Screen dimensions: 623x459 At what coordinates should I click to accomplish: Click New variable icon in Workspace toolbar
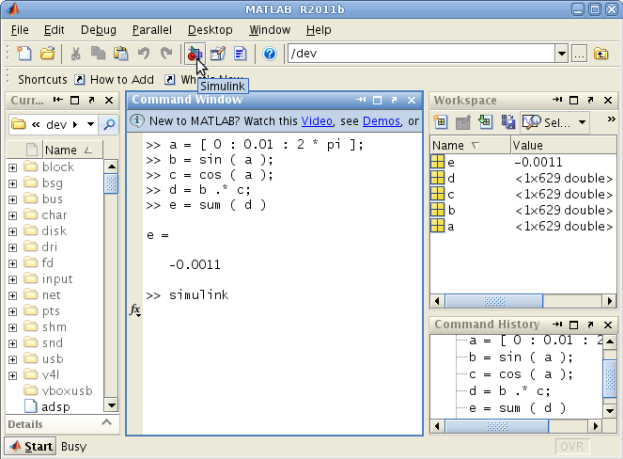click(440, 122)
